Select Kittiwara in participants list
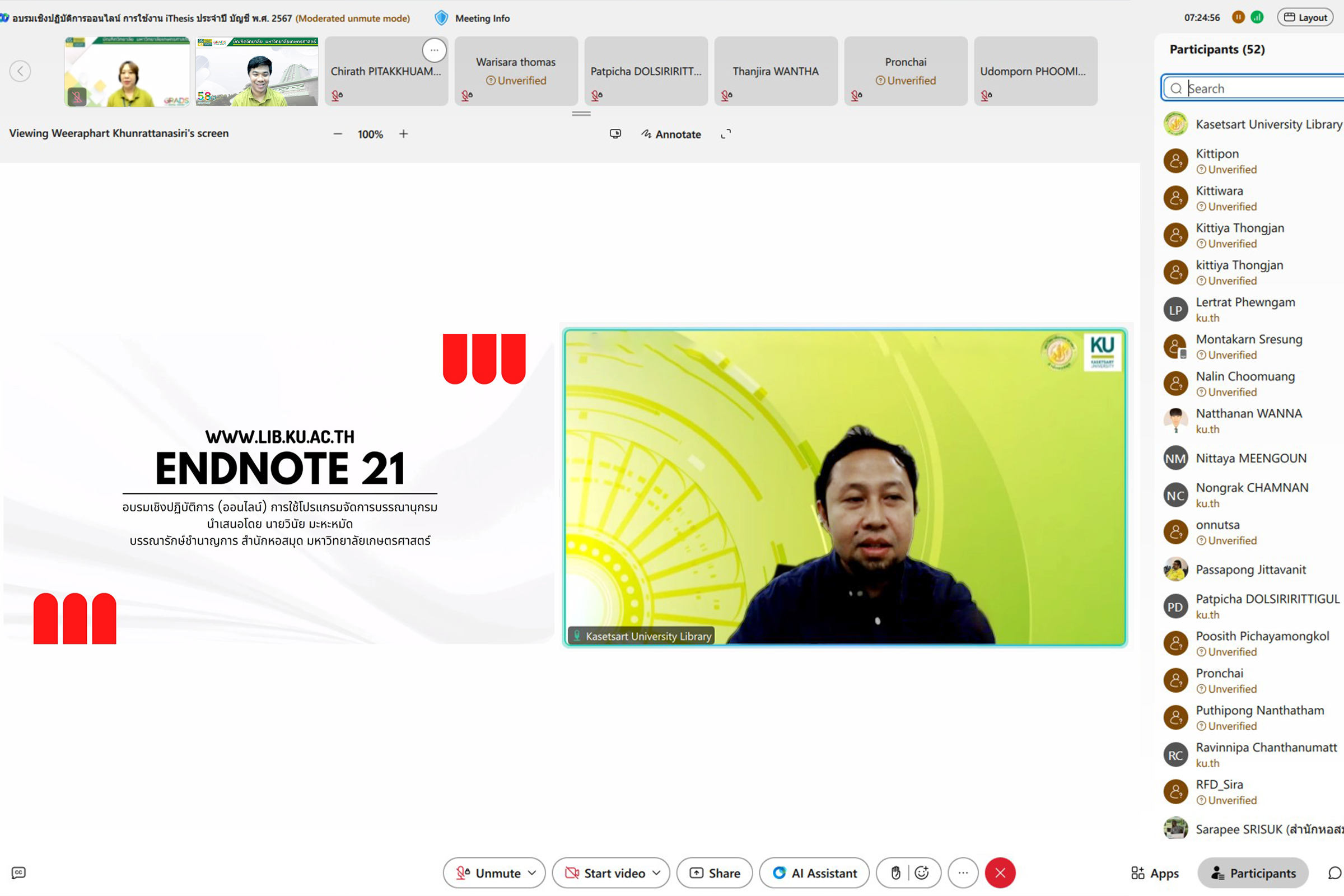The width and height of the screenshot is (1344, 896). (1253, 198)
